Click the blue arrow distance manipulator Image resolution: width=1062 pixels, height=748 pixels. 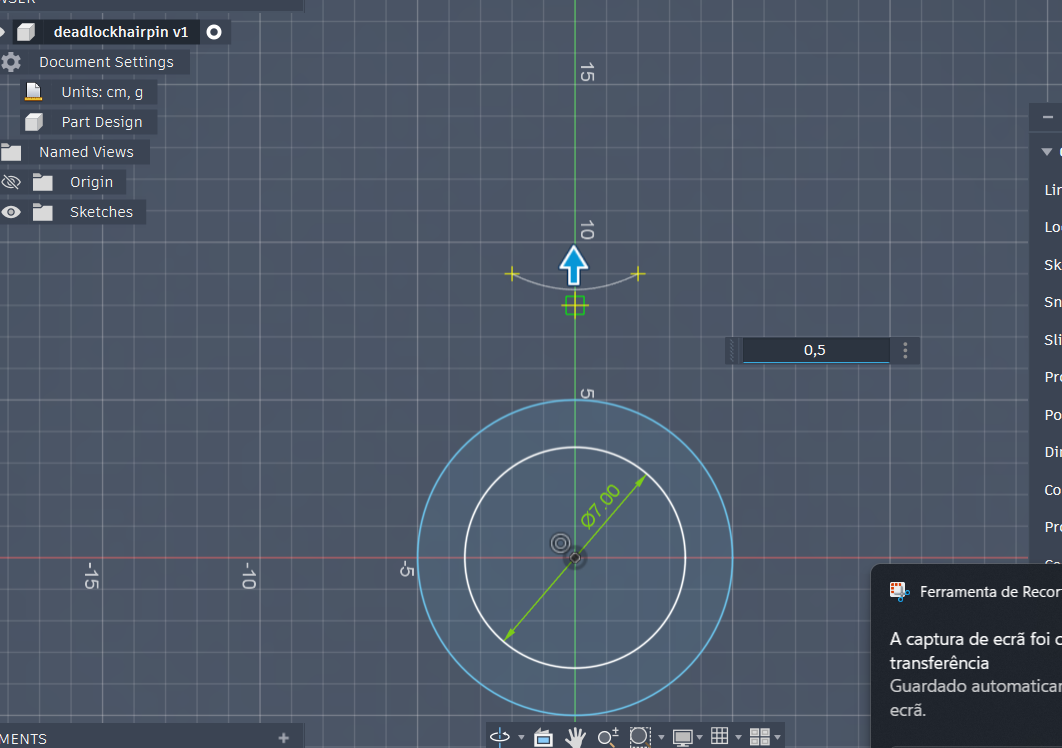tap(574, 265)
